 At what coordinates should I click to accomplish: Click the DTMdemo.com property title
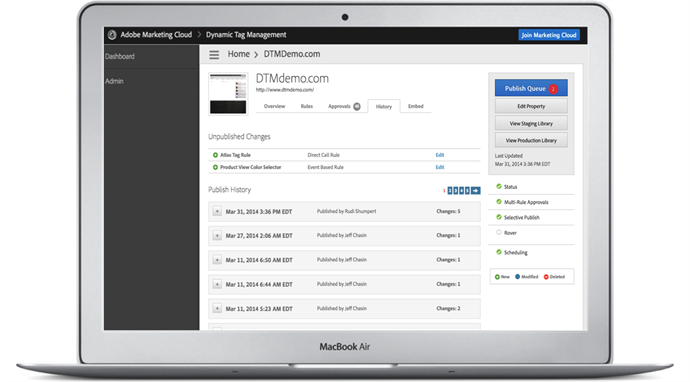tap(292, 78)
